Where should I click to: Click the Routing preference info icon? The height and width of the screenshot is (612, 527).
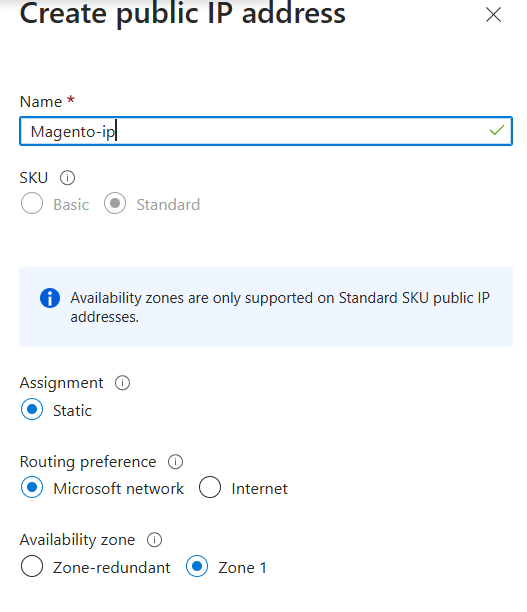pyautogui.click(x=175, y=462)
